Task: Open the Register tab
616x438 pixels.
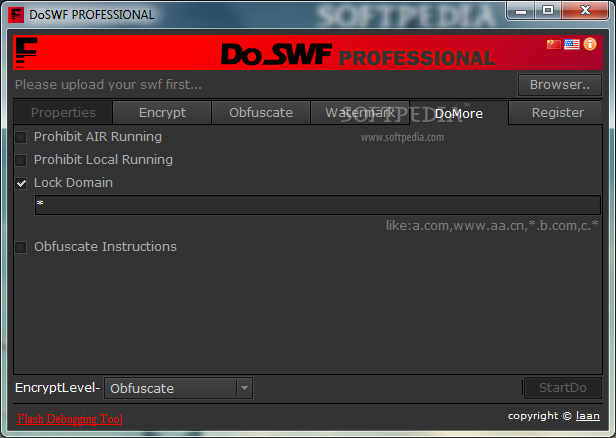Action: pos(557,113)
